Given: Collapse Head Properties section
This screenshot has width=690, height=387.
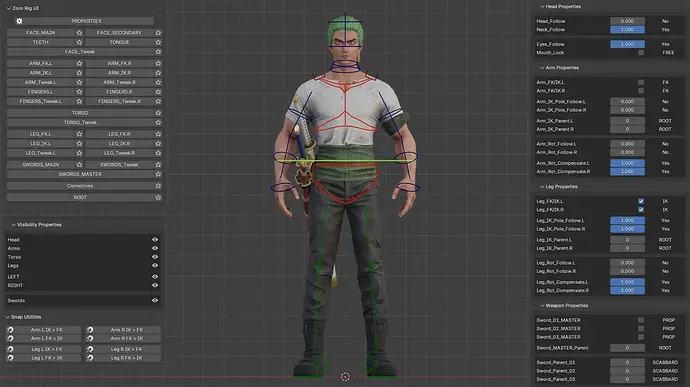Looking at the screenshot, I should pos(542,7).
